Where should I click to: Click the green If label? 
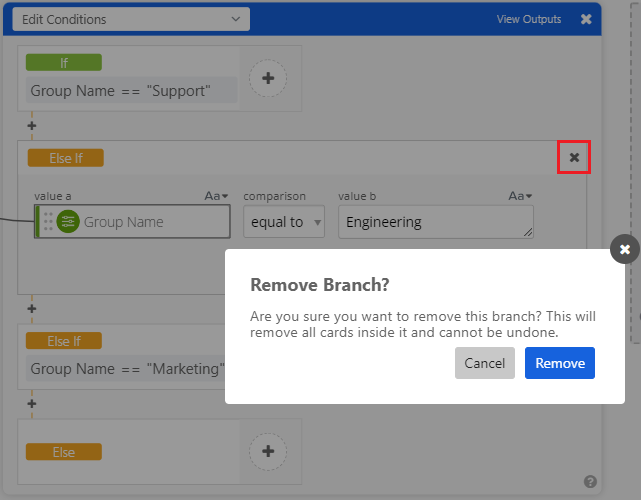(64, 63)
